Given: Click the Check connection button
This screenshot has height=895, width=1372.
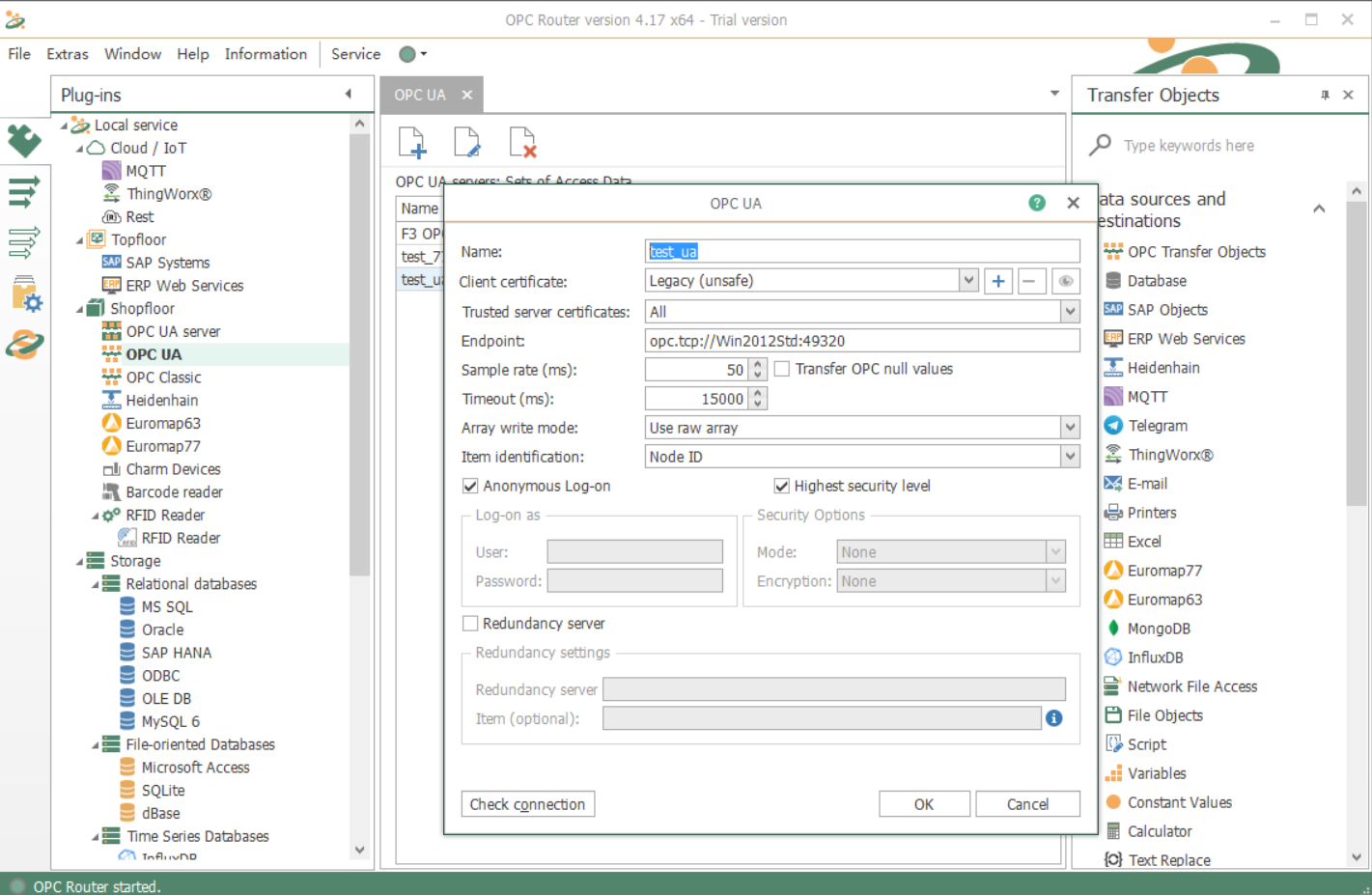Looking at the screenshot, I should pos(527,804).
